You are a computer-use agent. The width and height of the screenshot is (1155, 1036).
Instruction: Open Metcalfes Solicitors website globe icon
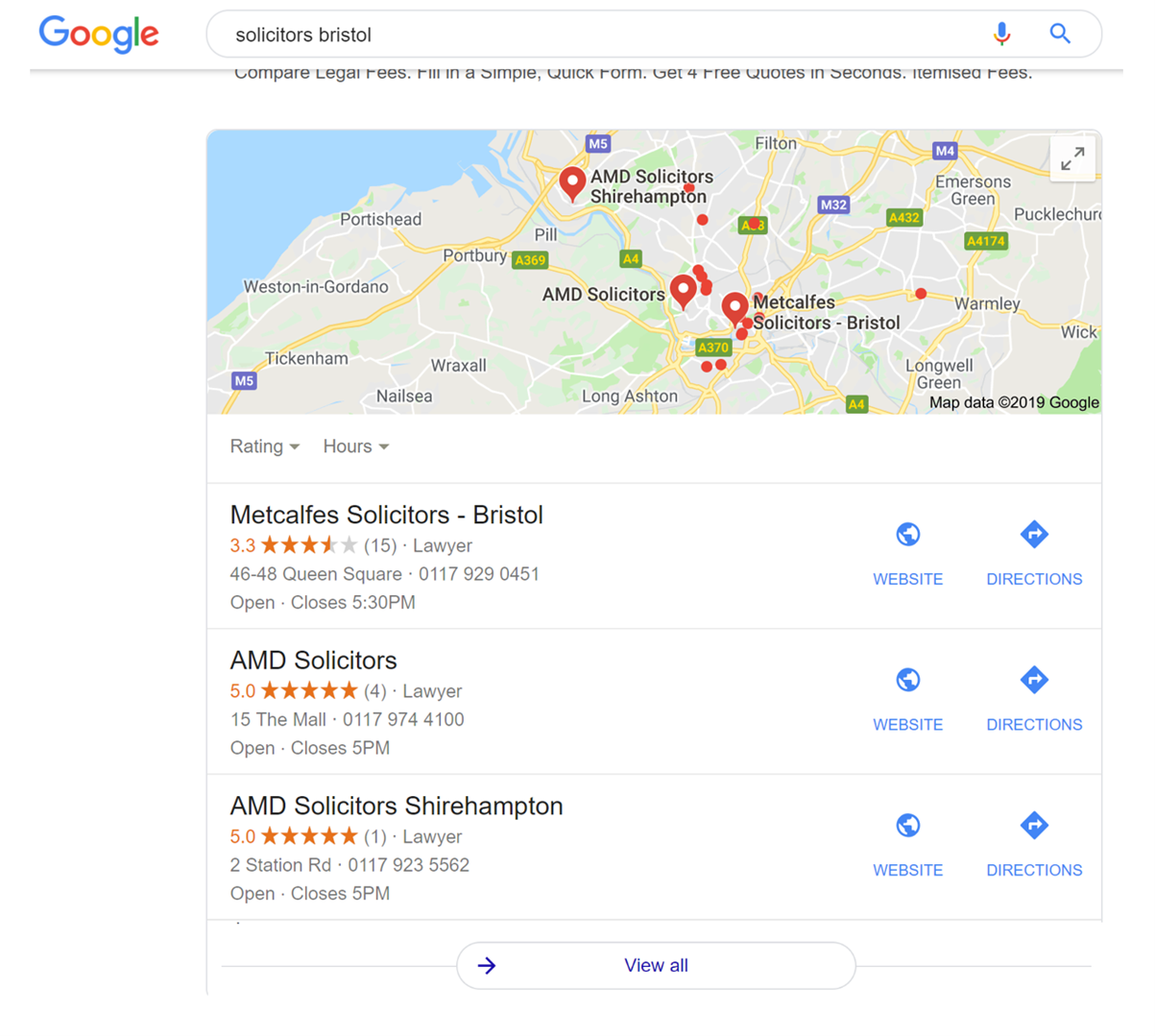click(907, 535)
